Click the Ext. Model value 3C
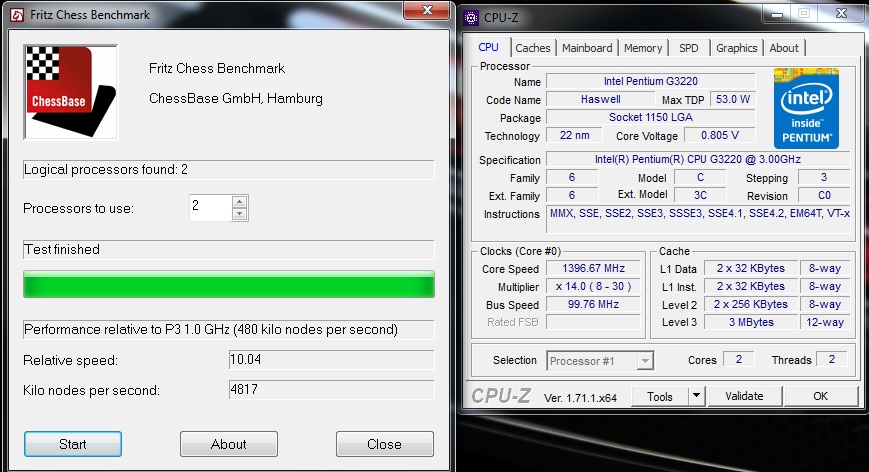Viewport: 869px width, 472px height. click(x=700, y=195)
